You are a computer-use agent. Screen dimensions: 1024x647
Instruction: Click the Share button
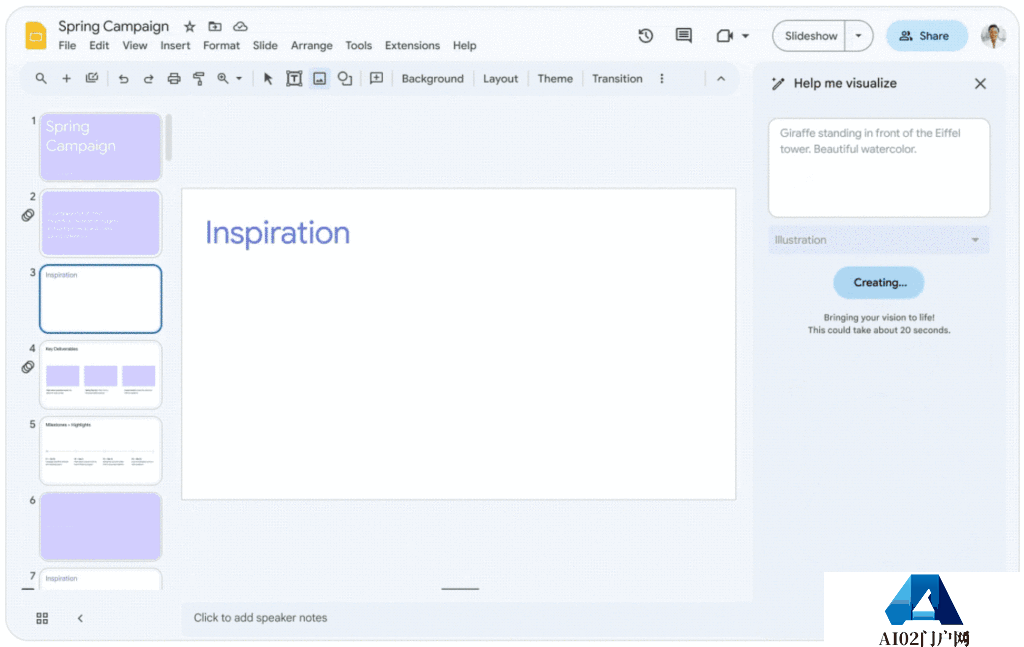click(925, 36)
